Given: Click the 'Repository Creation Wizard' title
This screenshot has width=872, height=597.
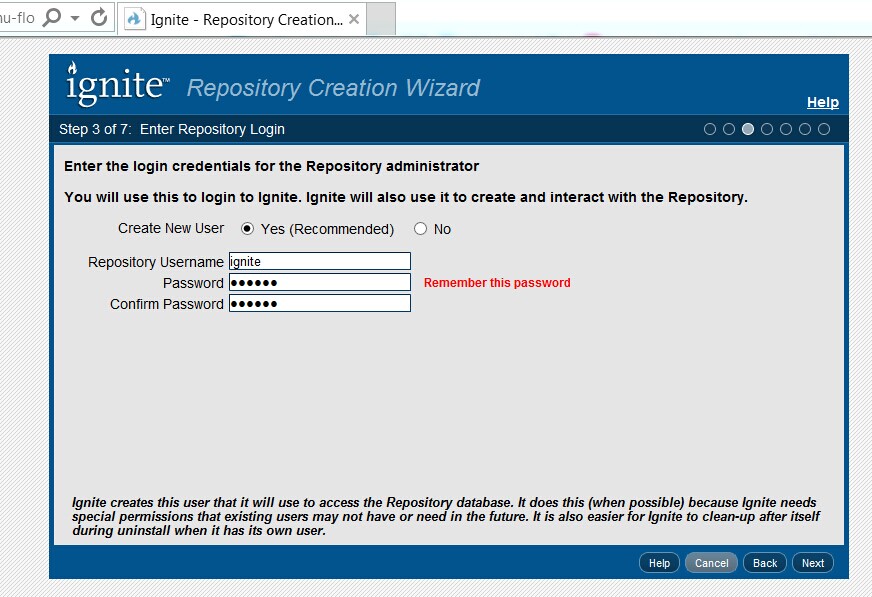Looking at the screenshot, I should point(333,88).
